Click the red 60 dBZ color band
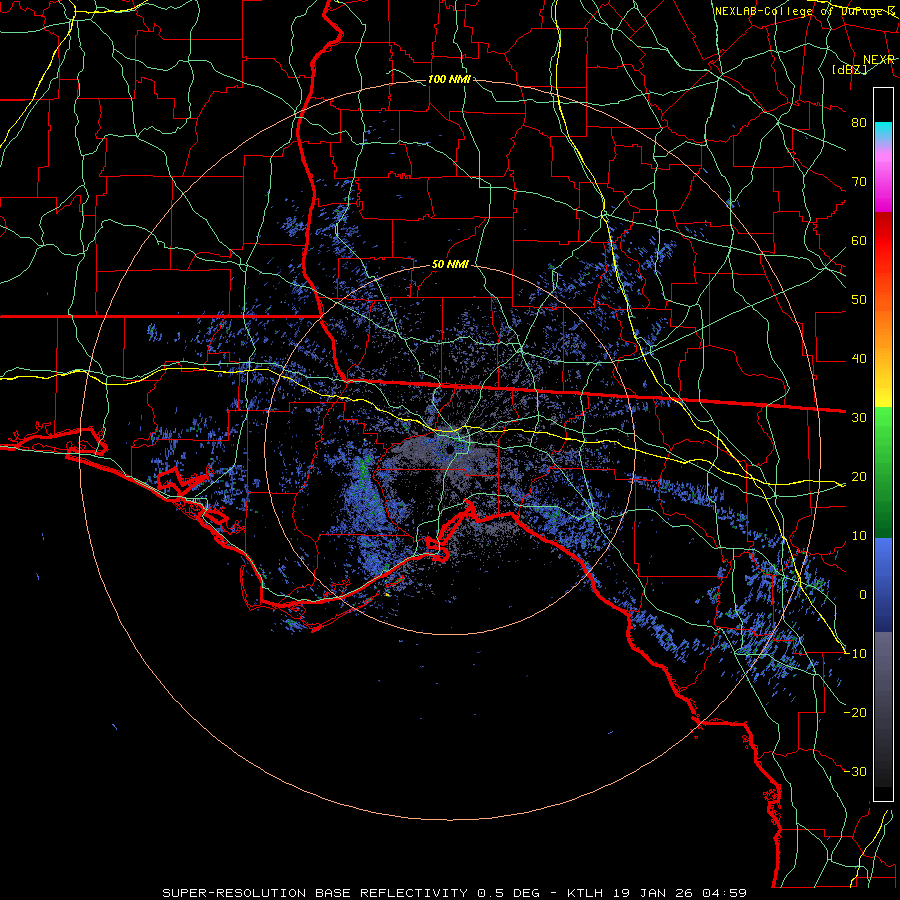900x900 pixels. click(x=883, y=241)
